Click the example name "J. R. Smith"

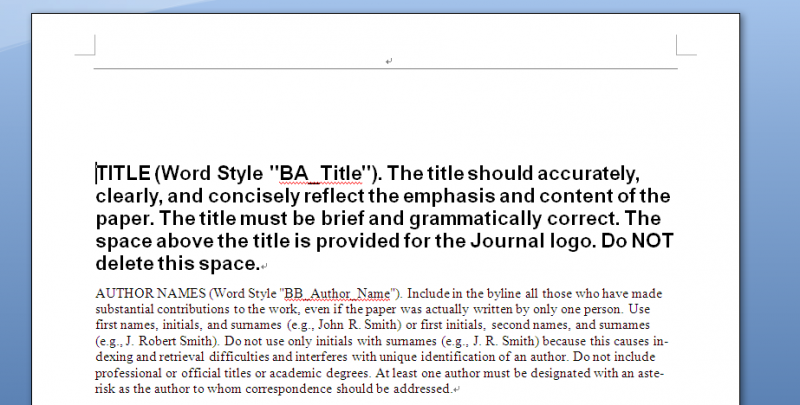pyautogui.click(x=504, y=341)
